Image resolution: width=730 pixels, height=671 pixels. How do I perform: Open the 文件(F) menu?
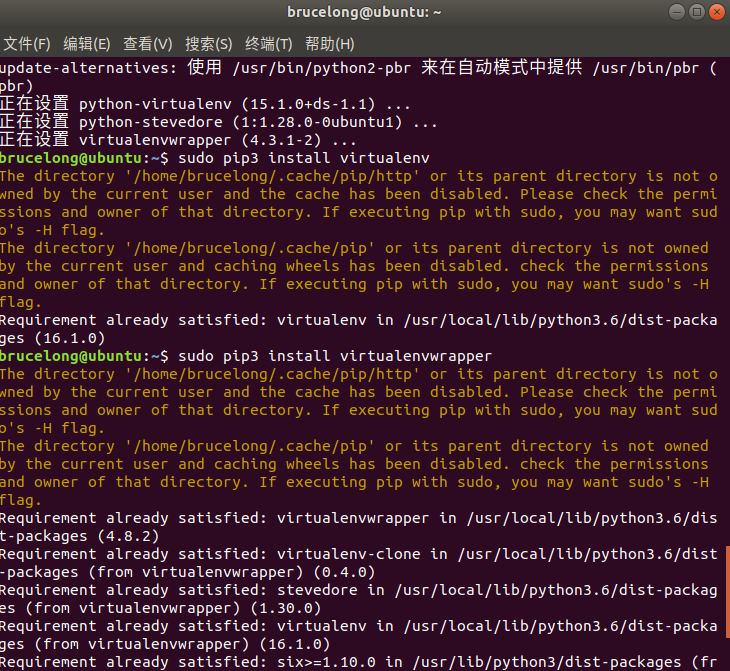coord(27,44)
